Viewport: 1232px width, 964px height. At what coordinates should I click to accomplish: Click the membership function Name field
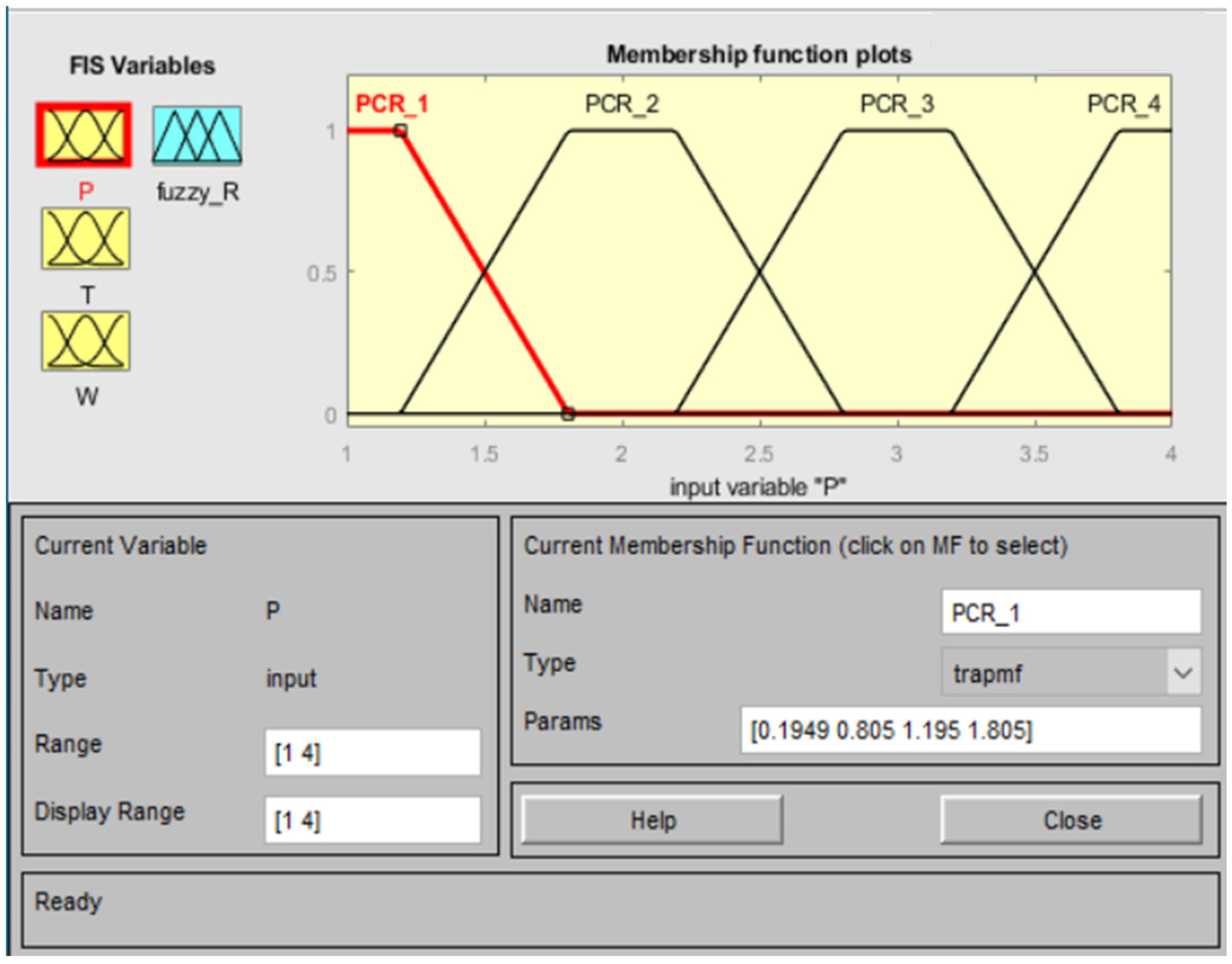[1071, 612]
